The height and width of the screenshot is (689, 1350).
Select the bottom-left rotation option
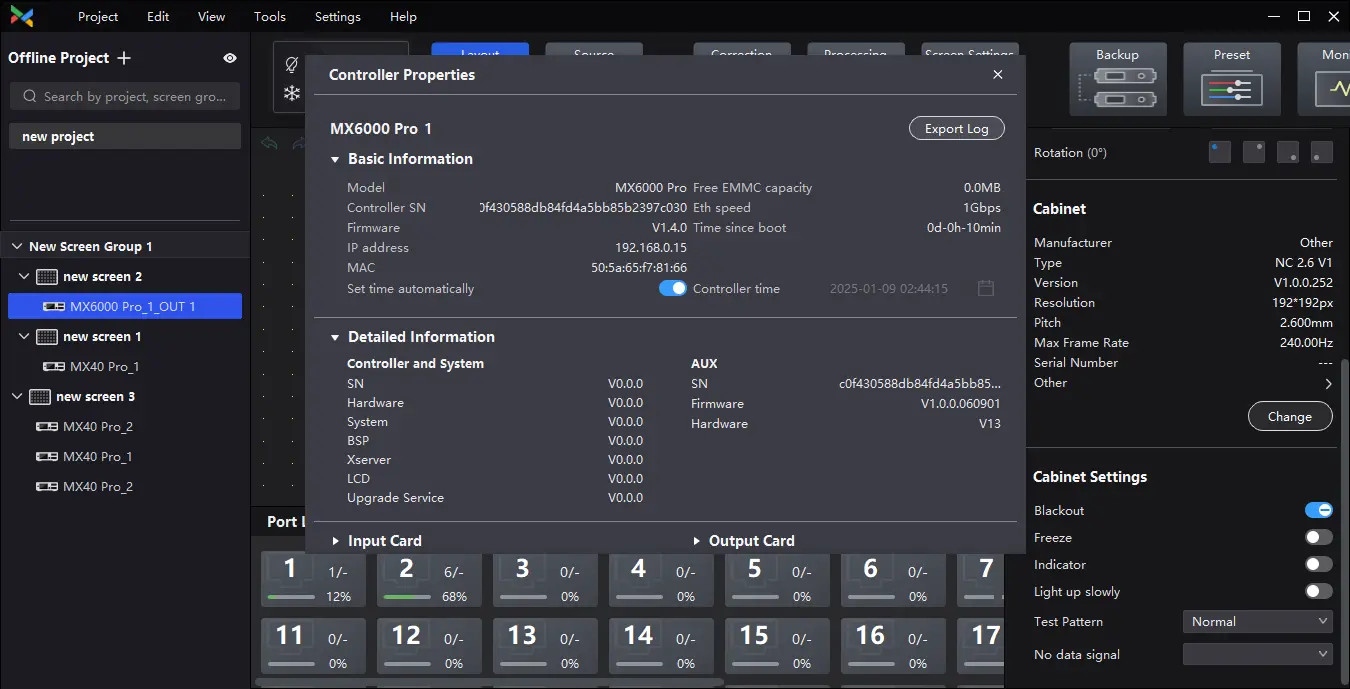(x=1322, y=152)
